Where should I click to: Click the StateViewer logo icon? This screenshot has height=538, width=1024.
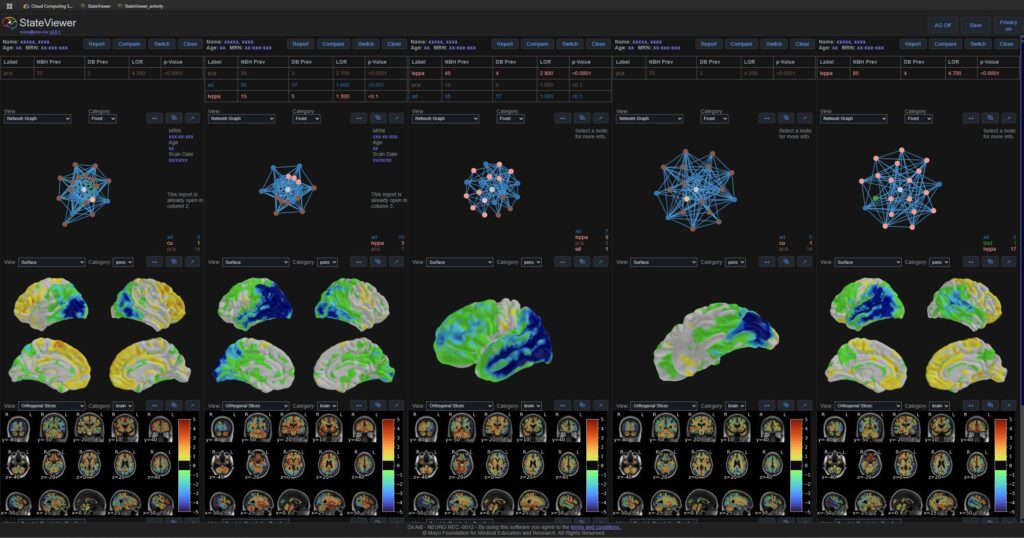(10, 23)
